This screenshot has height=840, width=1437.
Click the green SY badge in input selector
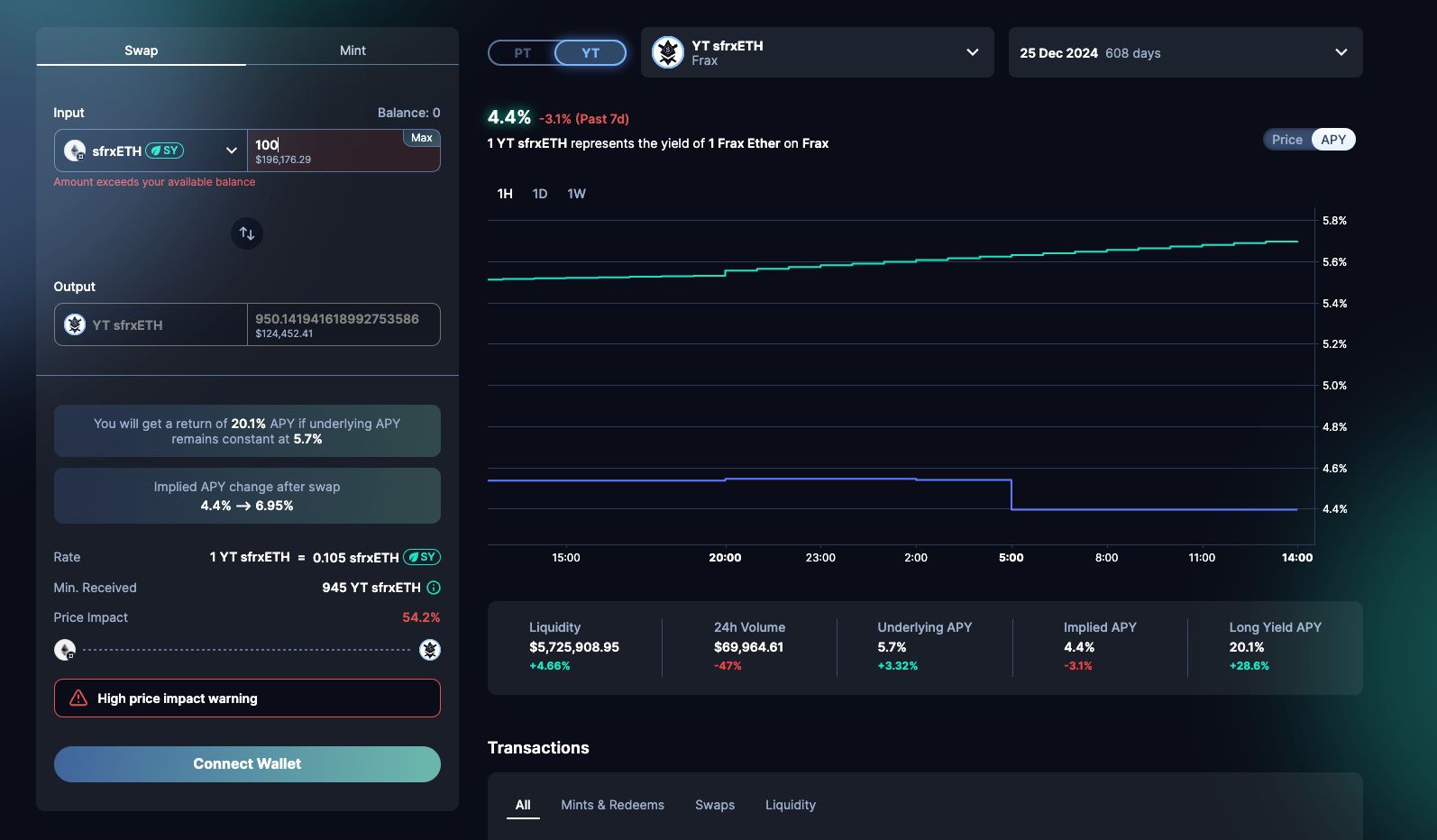coord(164,151)
